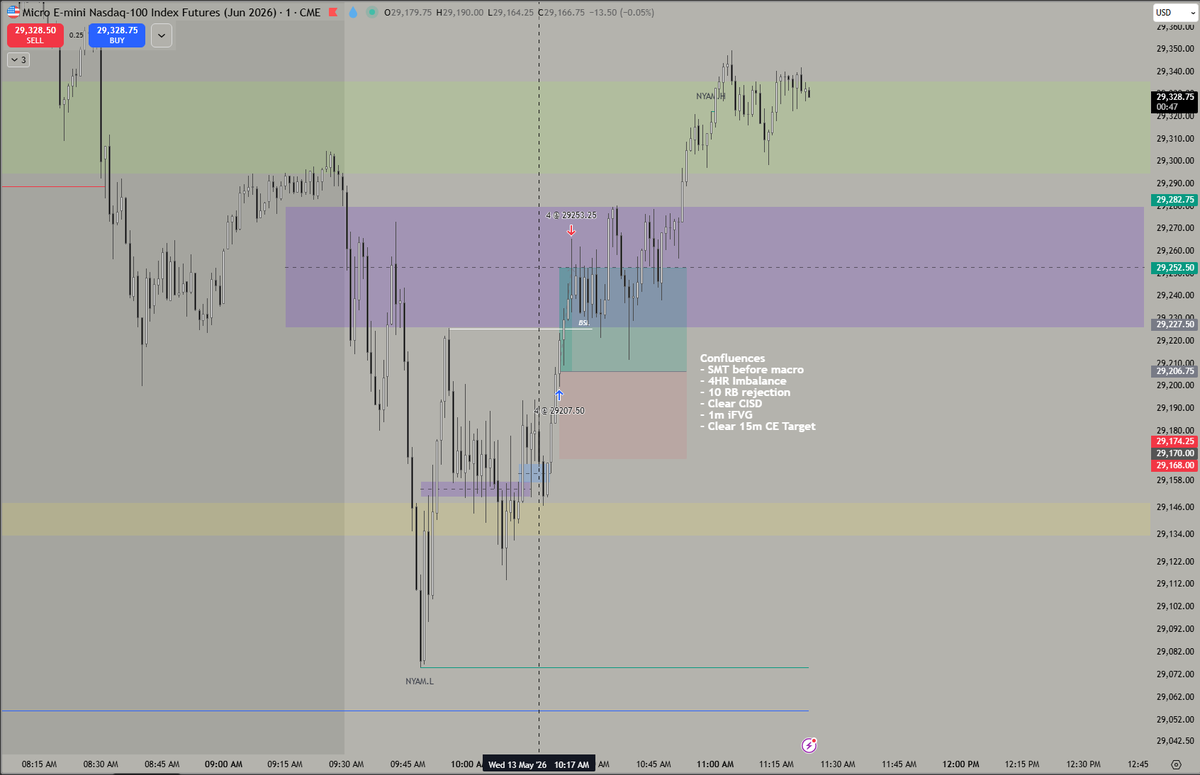Click the order label 4 @ 29207.50
Viewport: 1200px width, 775px height.
point(560,410)
